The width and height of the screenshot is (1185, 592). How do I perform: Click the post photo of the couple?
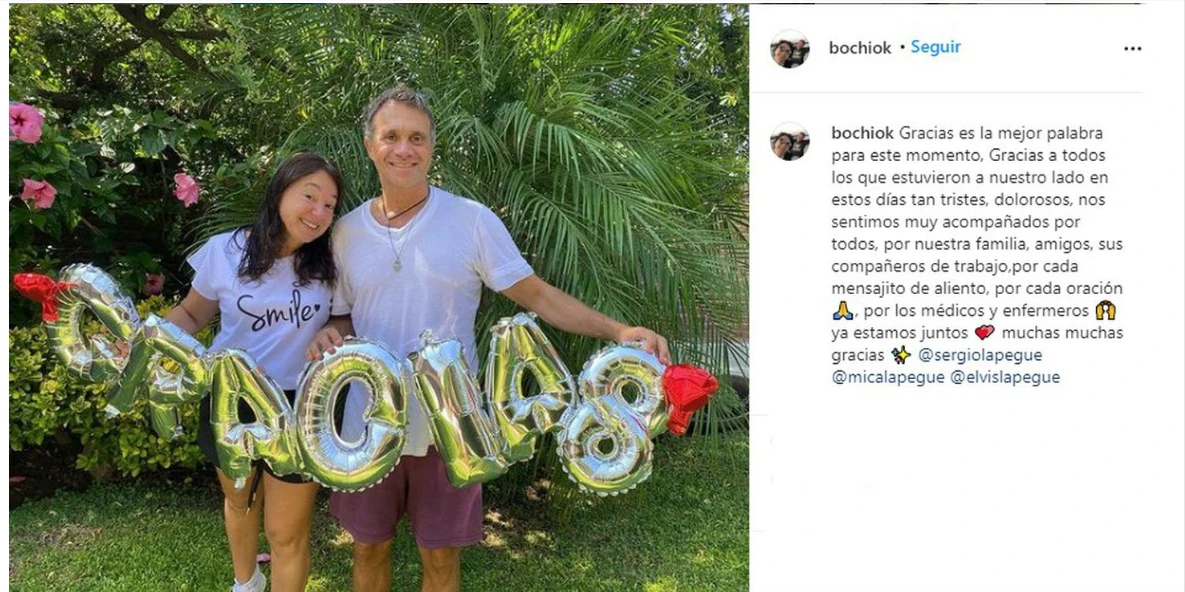tap(379, 298)
